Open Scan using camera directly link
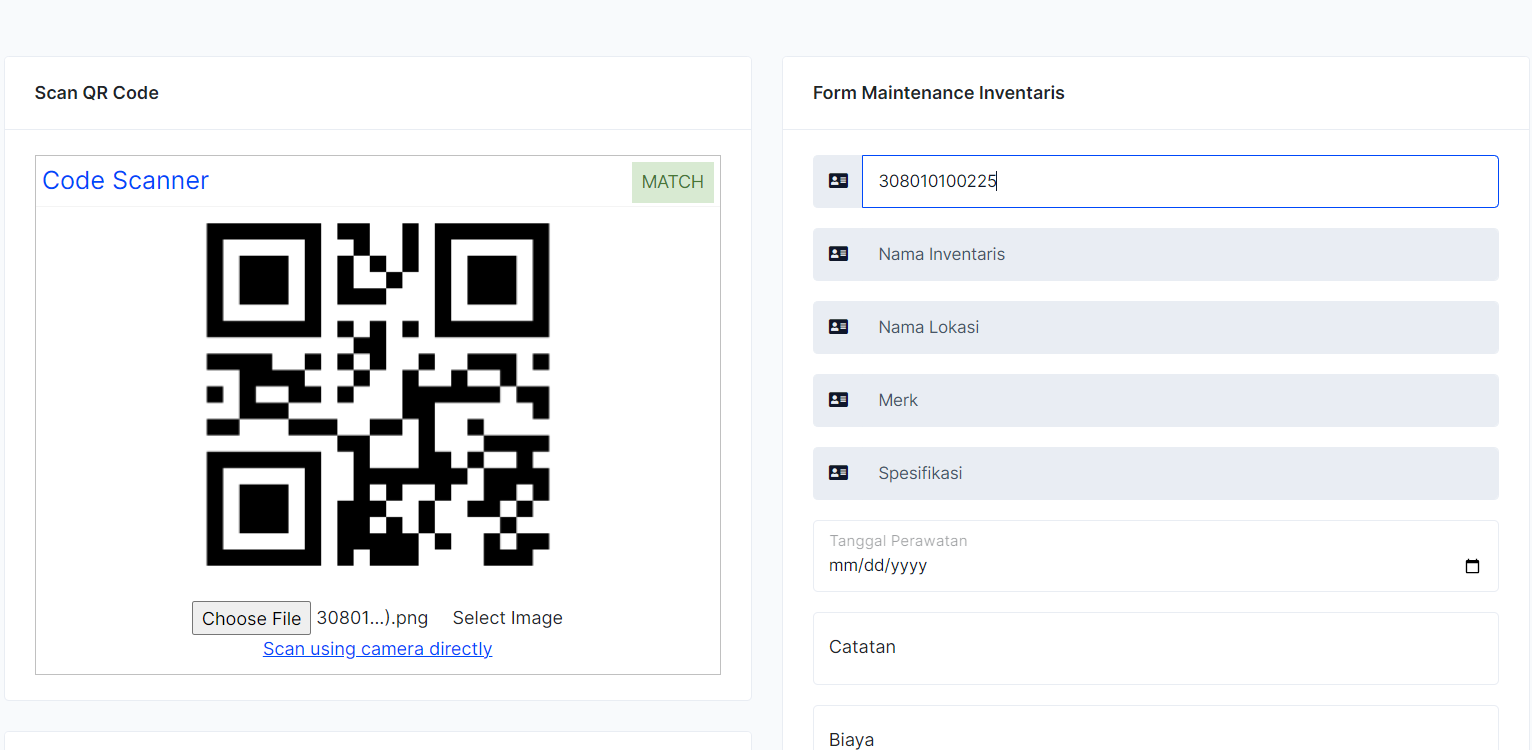This screenshot has height=750, width=1532. pos(377,649)
